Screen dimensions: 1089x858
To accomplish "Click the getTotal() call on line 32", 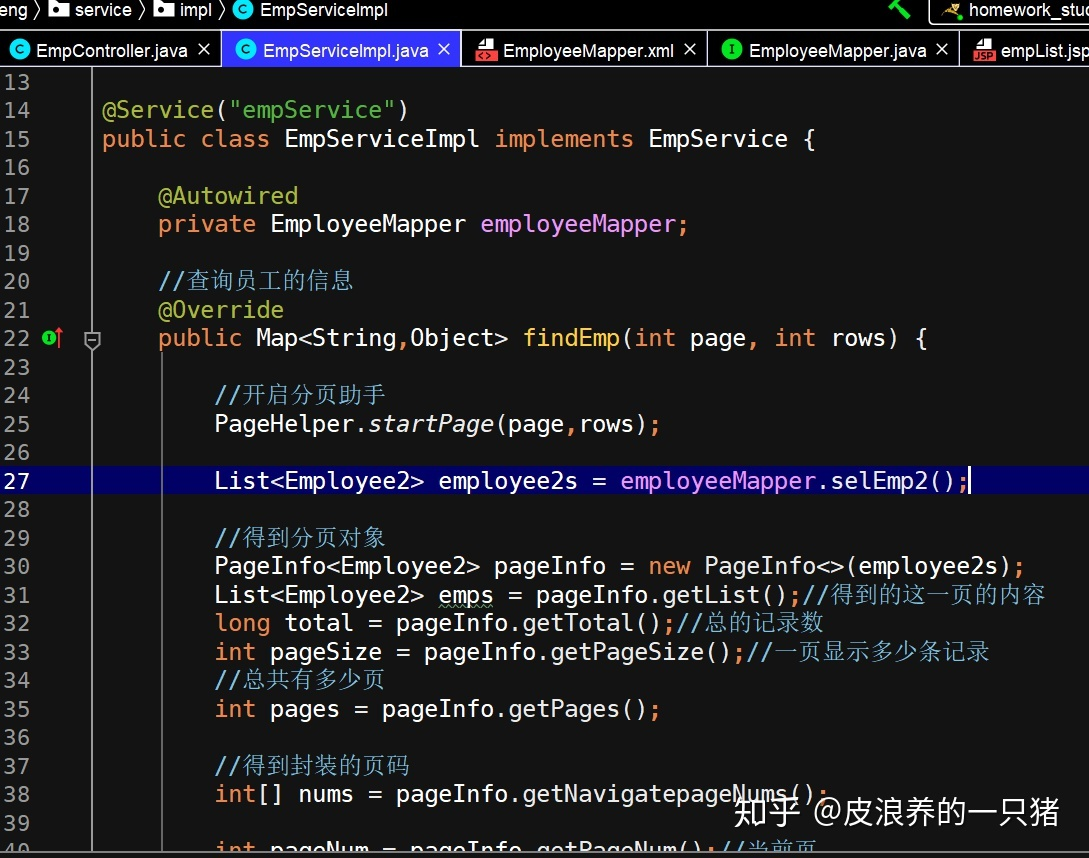I will coord(591,623).
